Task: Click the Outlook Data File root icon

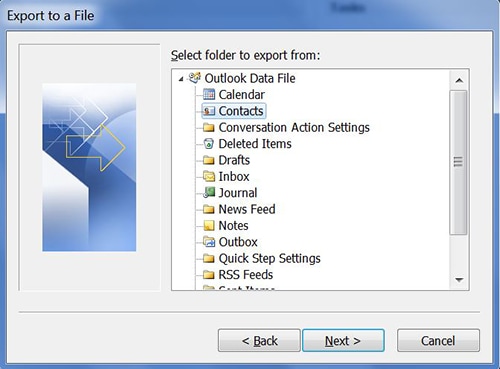Action: [195, 78]
